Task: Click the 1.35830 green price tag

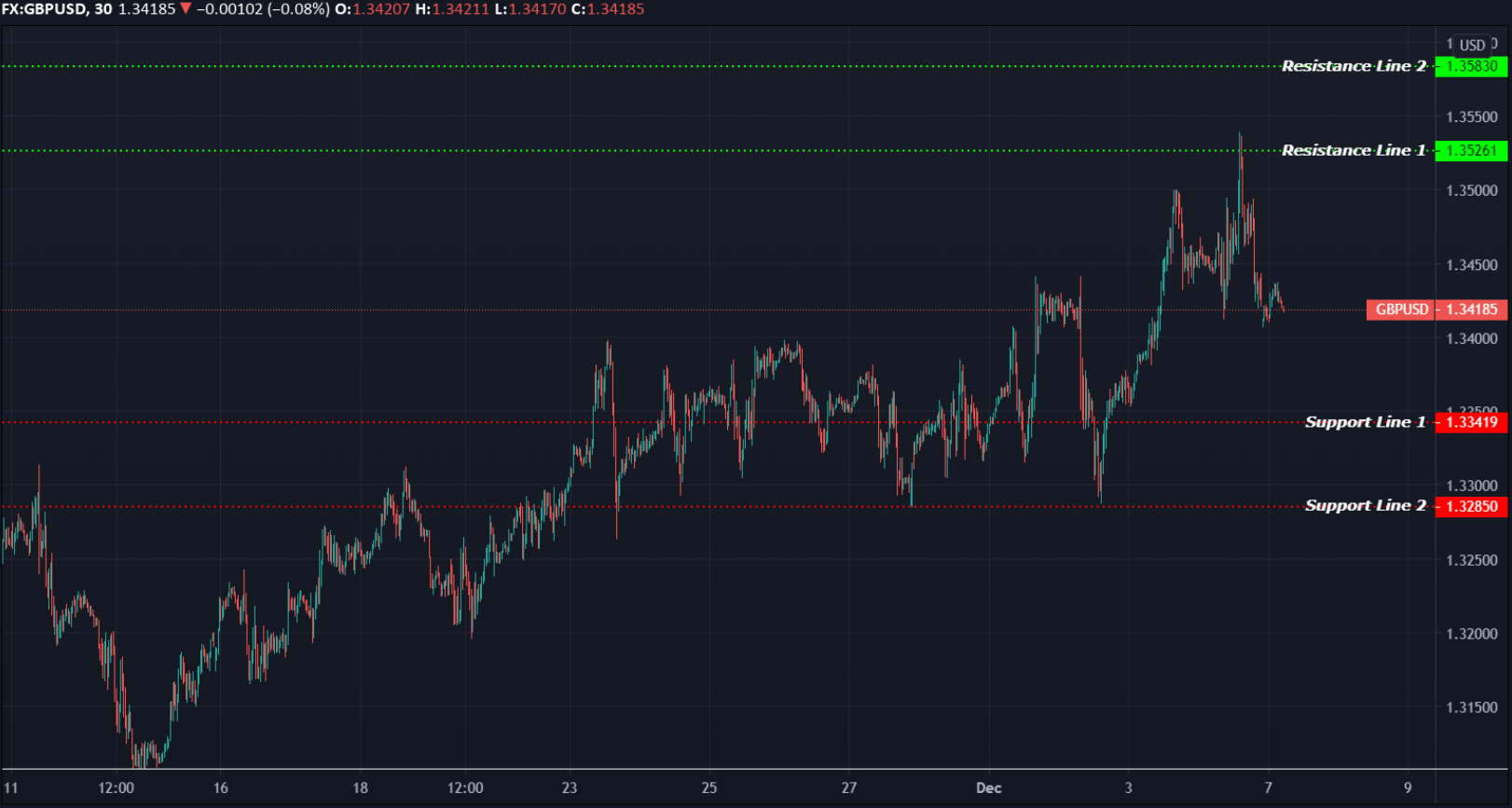Action: coord(1471,66)
